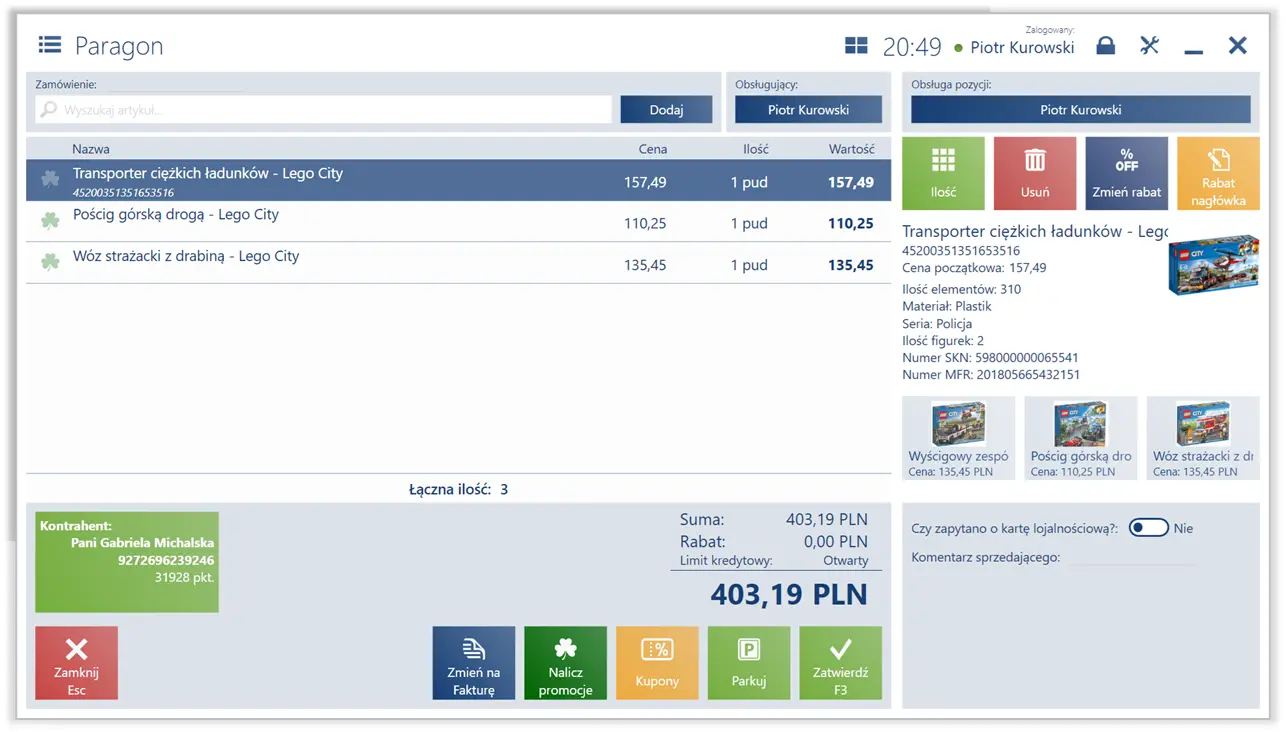Select the Transporter ciężkich ładunków - Lego City row

[458, 181]
